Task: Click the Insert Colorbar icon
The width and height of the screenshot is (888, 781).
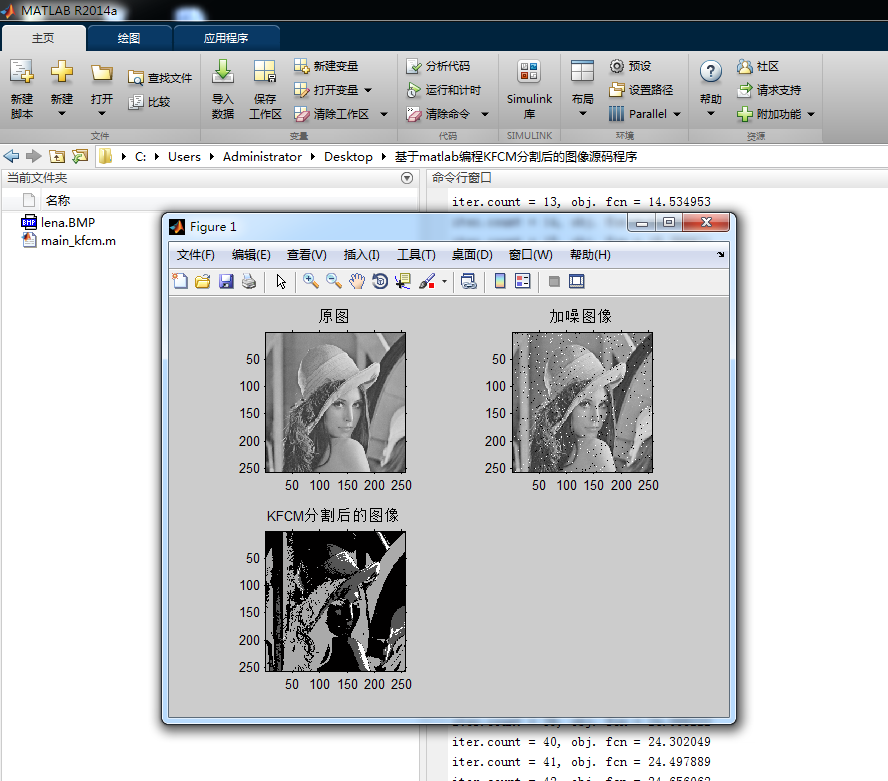Action: (x=500, y=281)
